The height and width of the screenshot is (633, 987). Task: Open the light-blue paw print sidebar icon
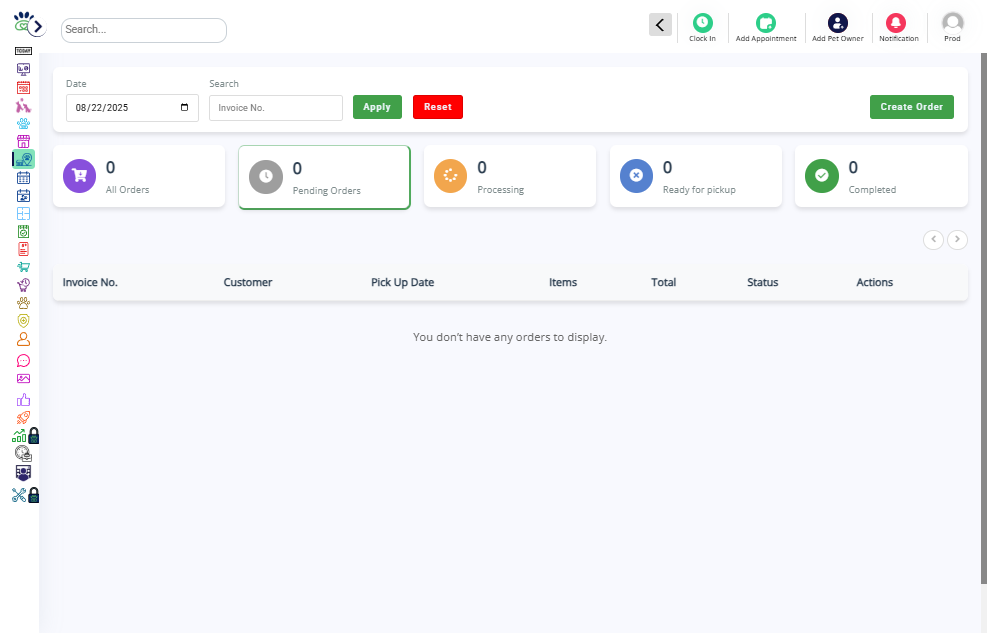click(23, 123)
